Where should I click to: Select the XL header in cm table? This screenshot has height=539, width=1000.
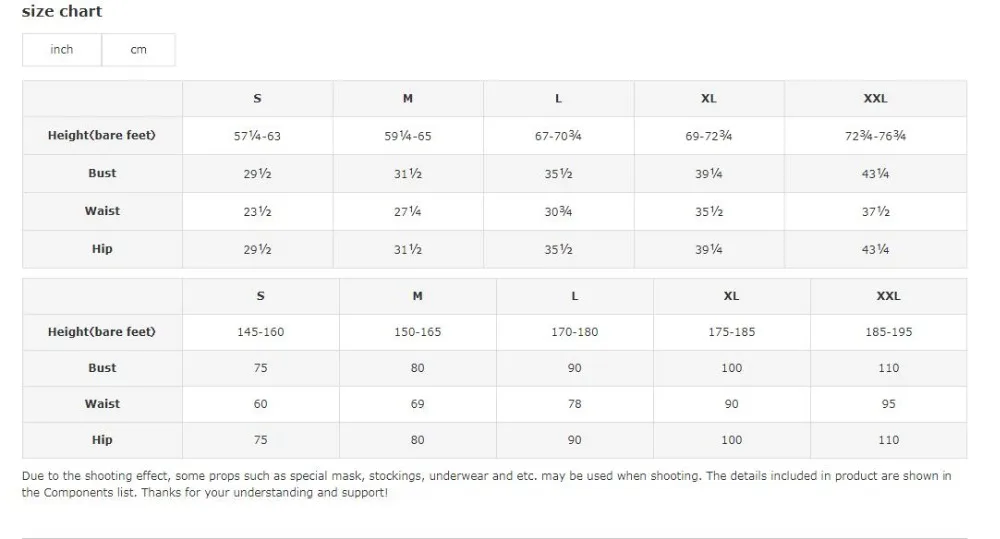(x=732, y=296)
